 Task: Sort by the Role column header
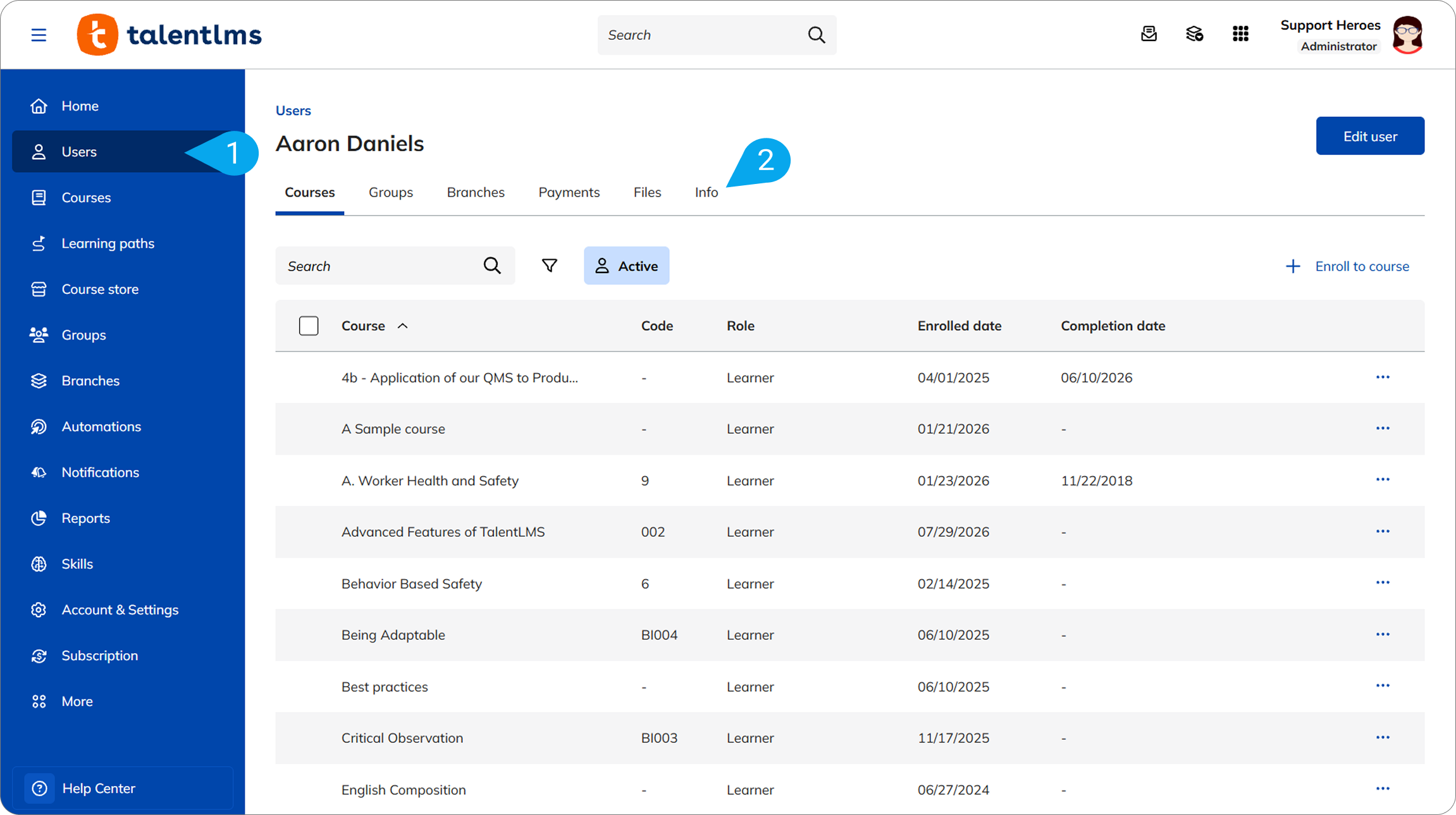tap(740, 326)
